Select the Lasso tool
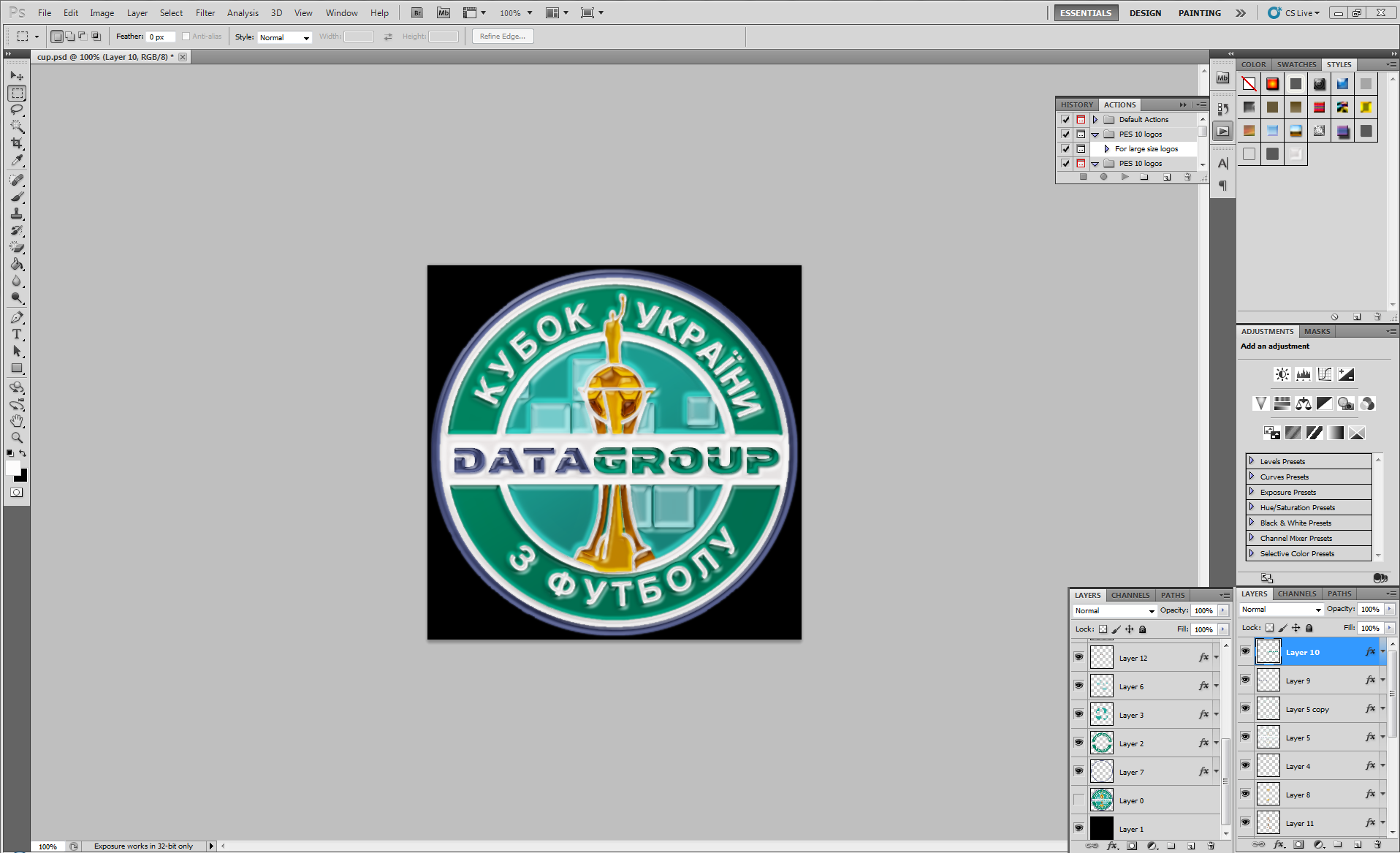The width and height of the screenshot is (1400, 853). pos(17,110)
